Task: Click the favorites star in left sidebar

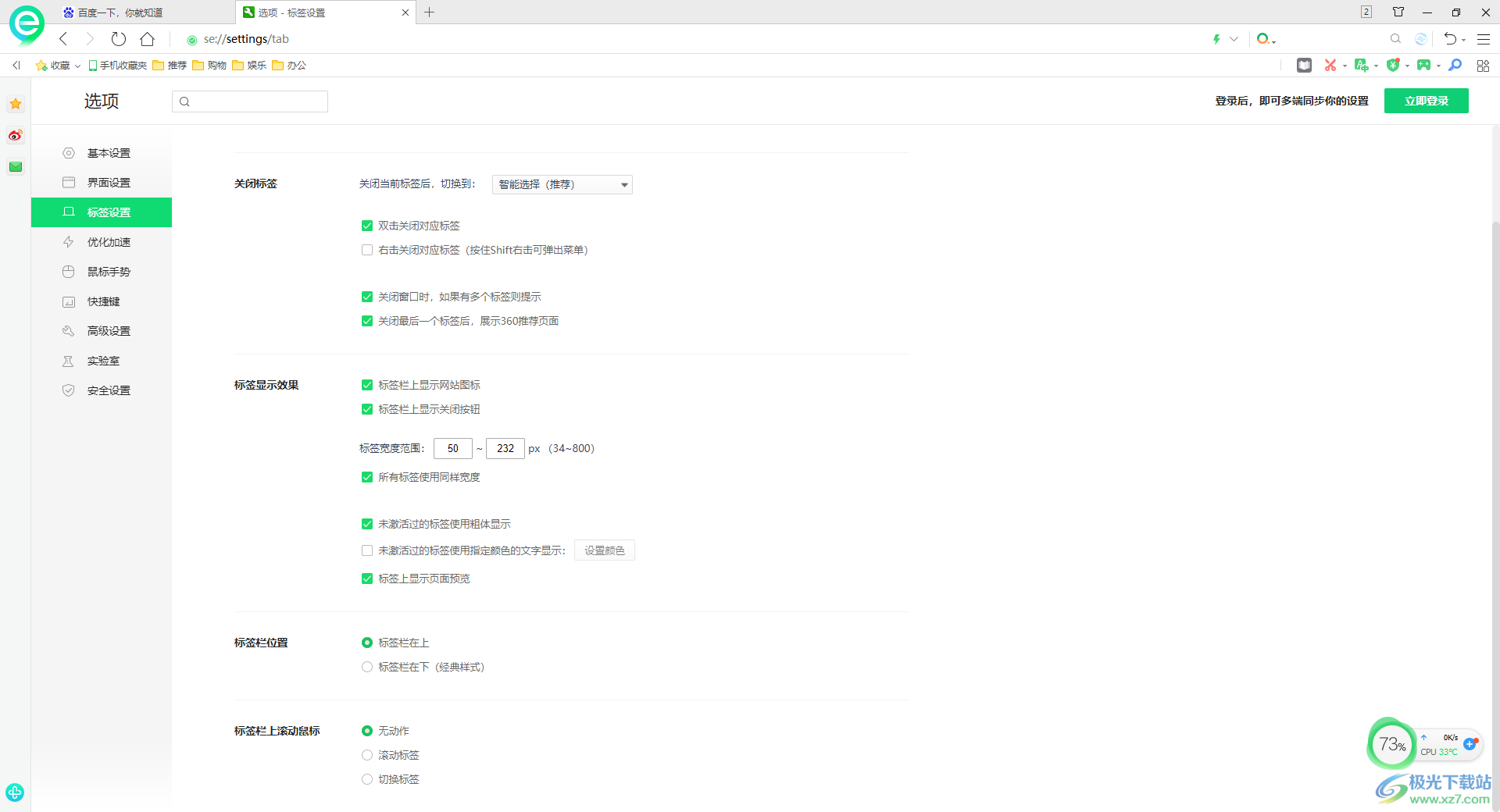Action: click(16, 104)
